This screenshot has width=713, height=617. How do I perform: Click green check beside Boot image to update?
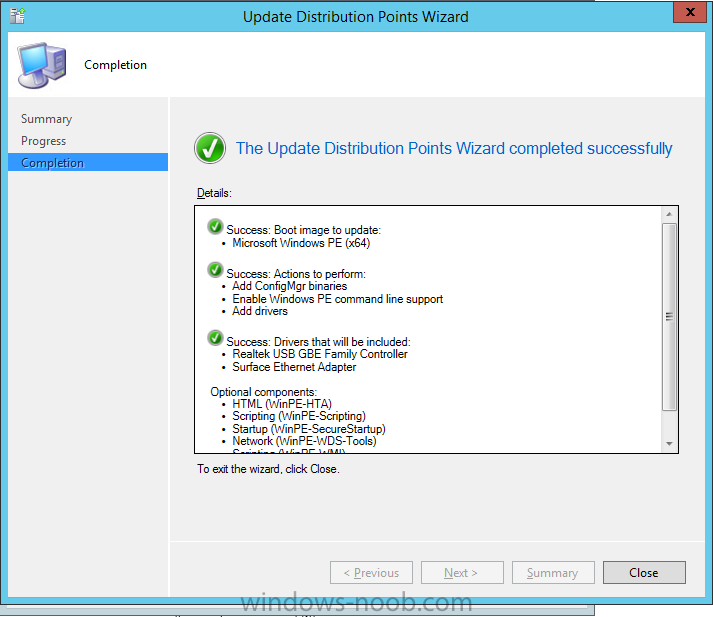[215, 226]
